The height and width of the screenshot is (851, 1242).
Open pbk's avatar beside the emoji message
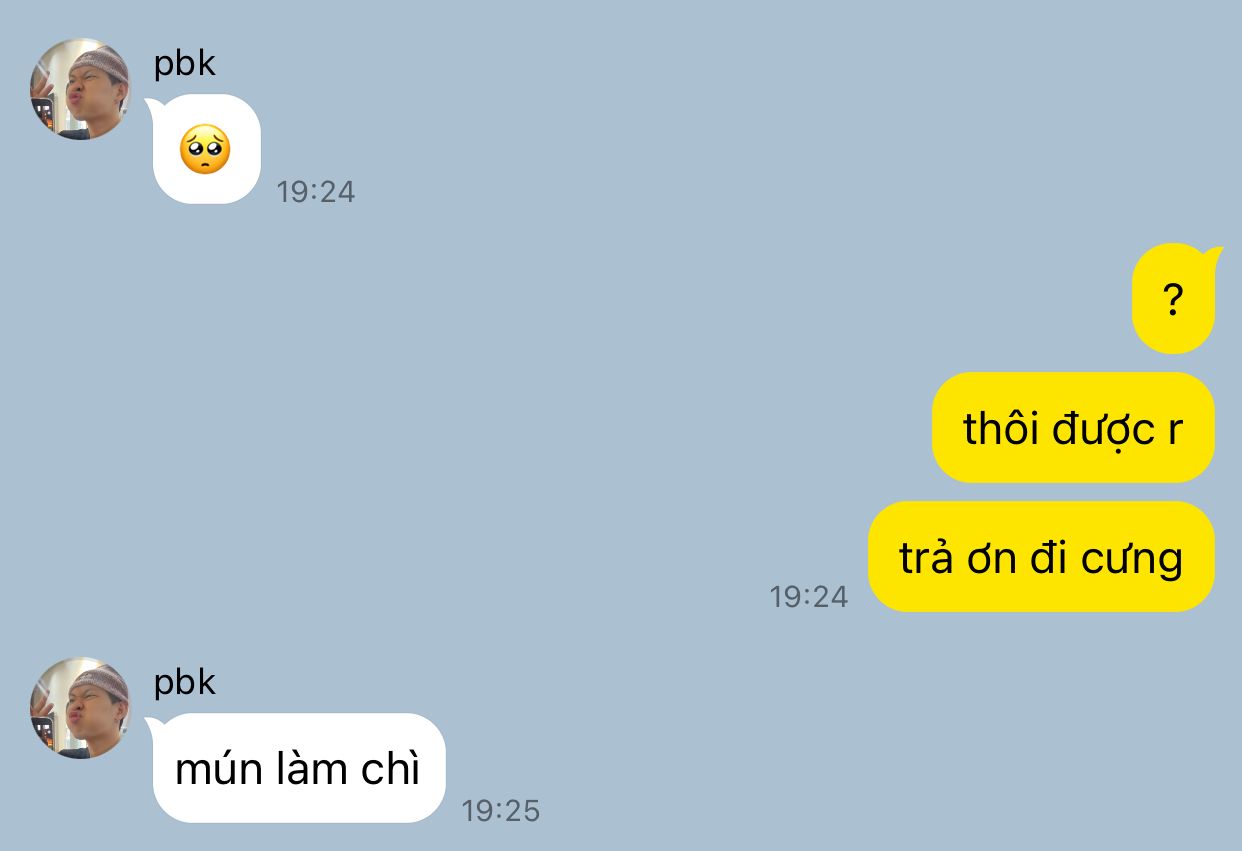(80, 89)
